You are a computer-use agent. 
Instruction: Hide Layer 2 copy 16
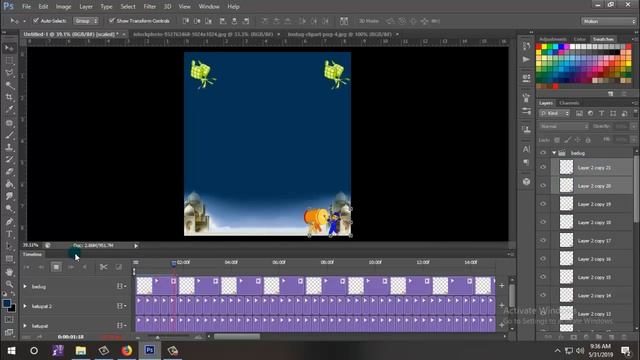[543, 259]
